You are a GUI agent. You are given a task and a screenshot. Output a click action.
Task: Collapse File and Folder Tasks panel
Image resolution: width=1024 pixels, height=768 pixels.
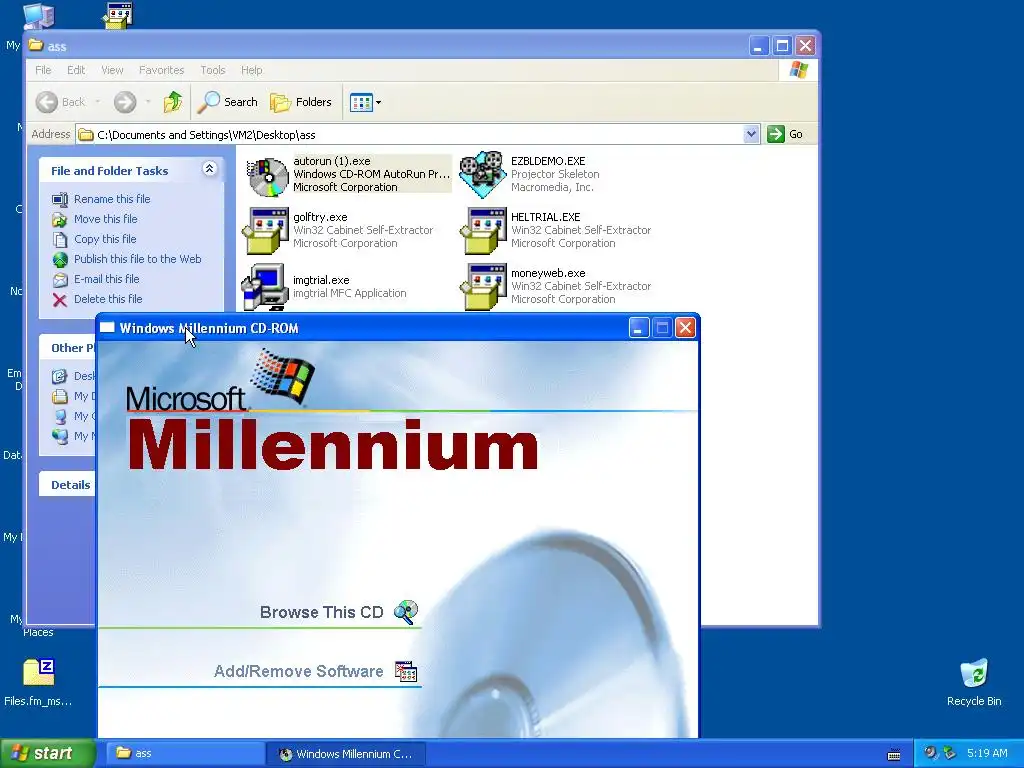tap(210, 169)
